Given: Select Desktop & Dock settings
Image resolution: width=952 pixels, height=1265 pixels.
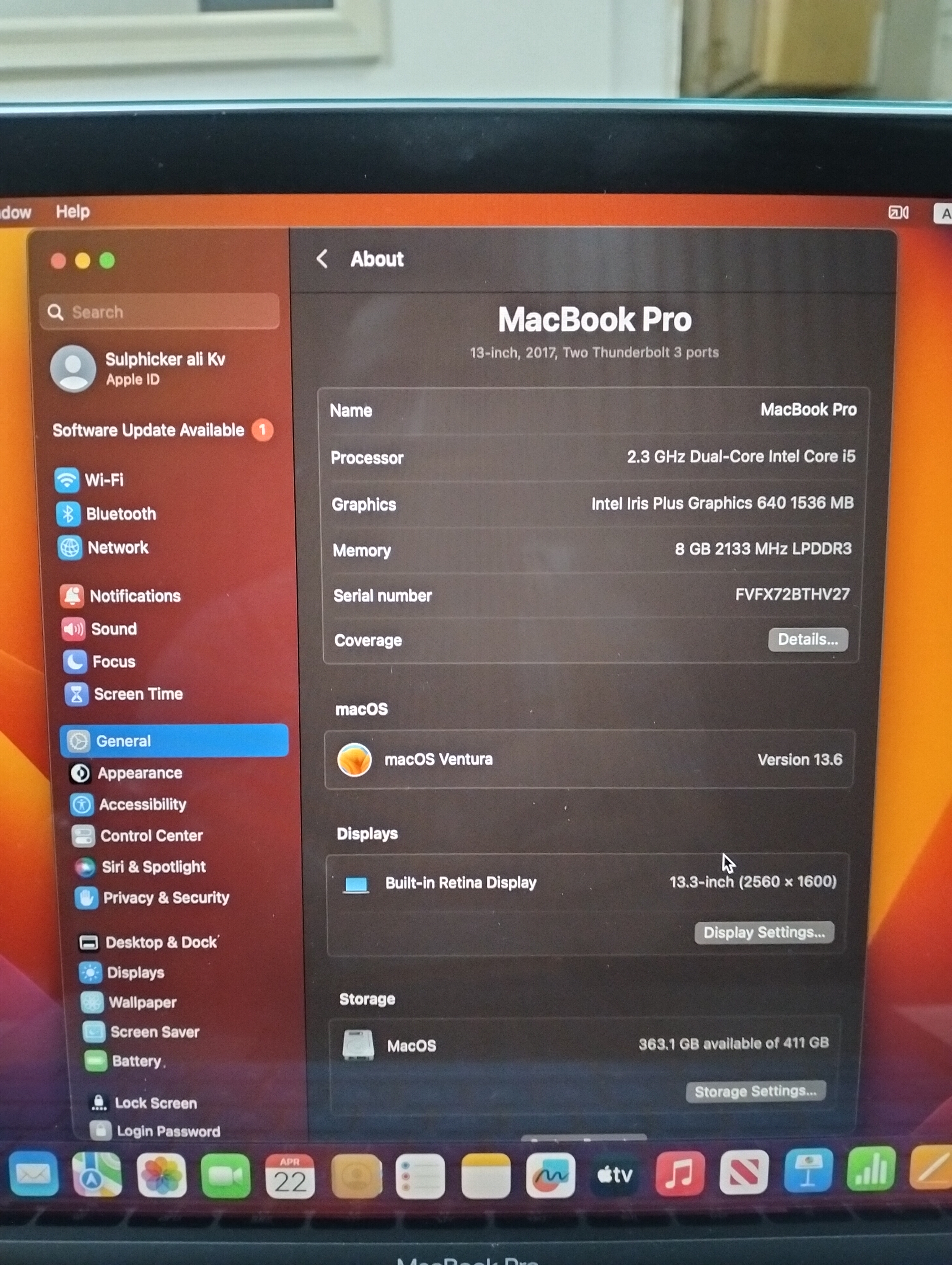Looking at the screenshot, I should pyautogui.click(x=148, y=943).
